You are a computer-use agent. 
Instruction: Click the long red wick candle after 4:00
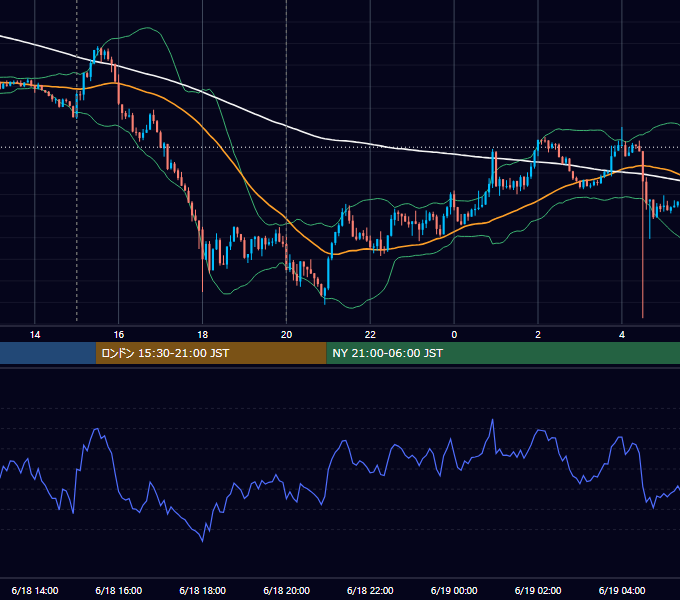643,234
